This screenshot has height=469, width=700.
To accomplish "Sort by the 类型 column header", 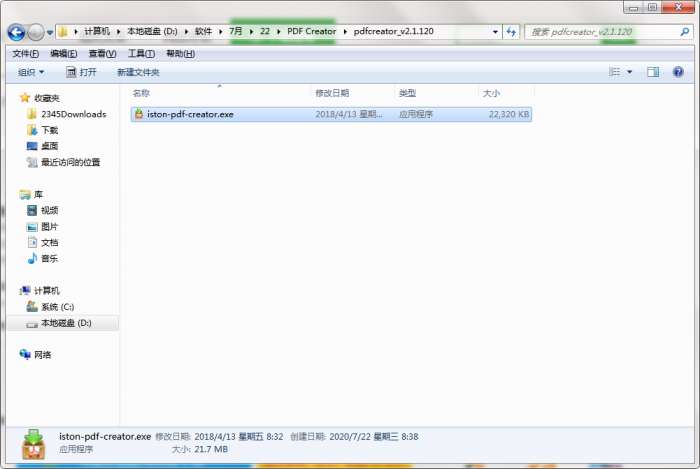I will tap(407, 93).
